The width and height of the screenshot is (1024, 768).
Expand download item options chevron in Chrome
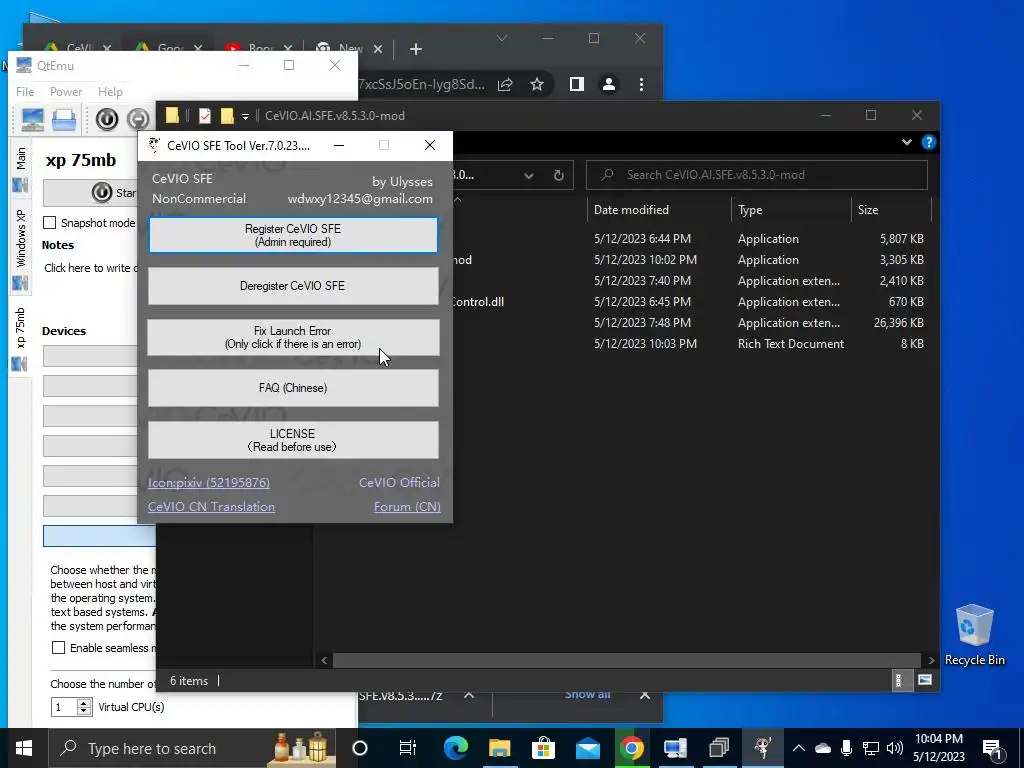tap(469, 695)
